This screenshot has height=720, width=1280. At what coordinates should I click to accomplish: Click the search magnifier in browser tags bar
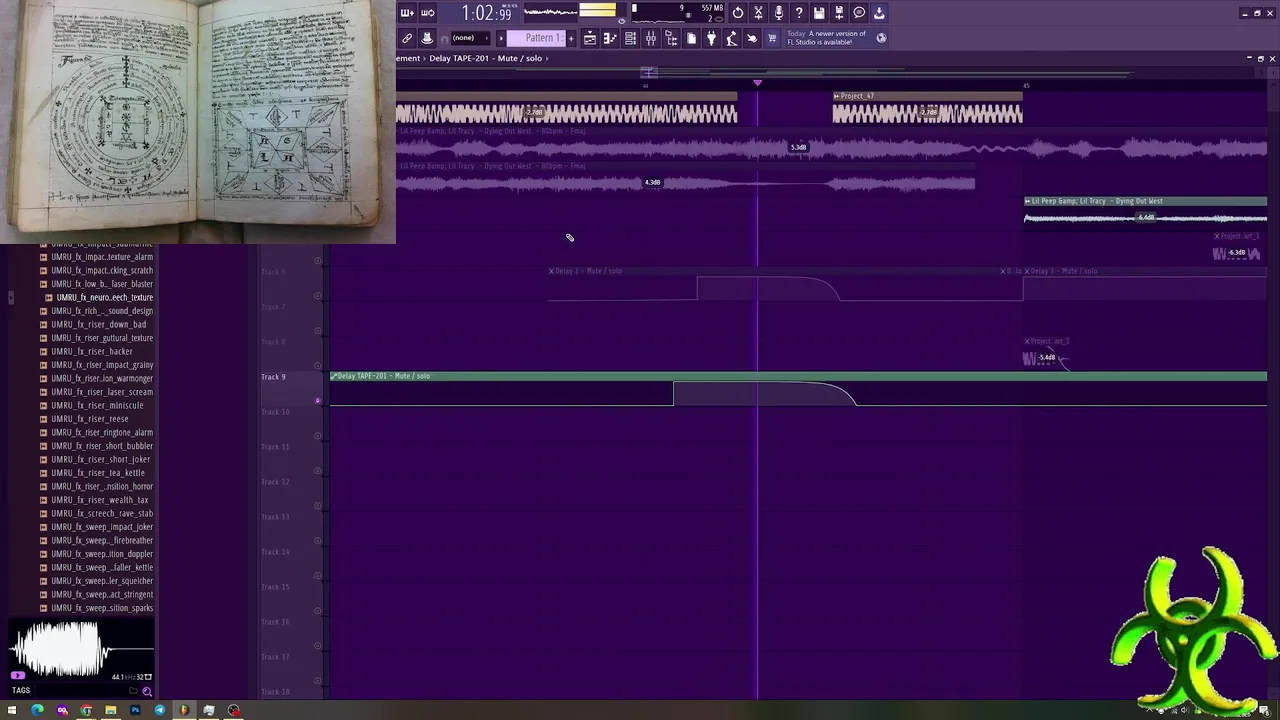click(x=147, y=691)
